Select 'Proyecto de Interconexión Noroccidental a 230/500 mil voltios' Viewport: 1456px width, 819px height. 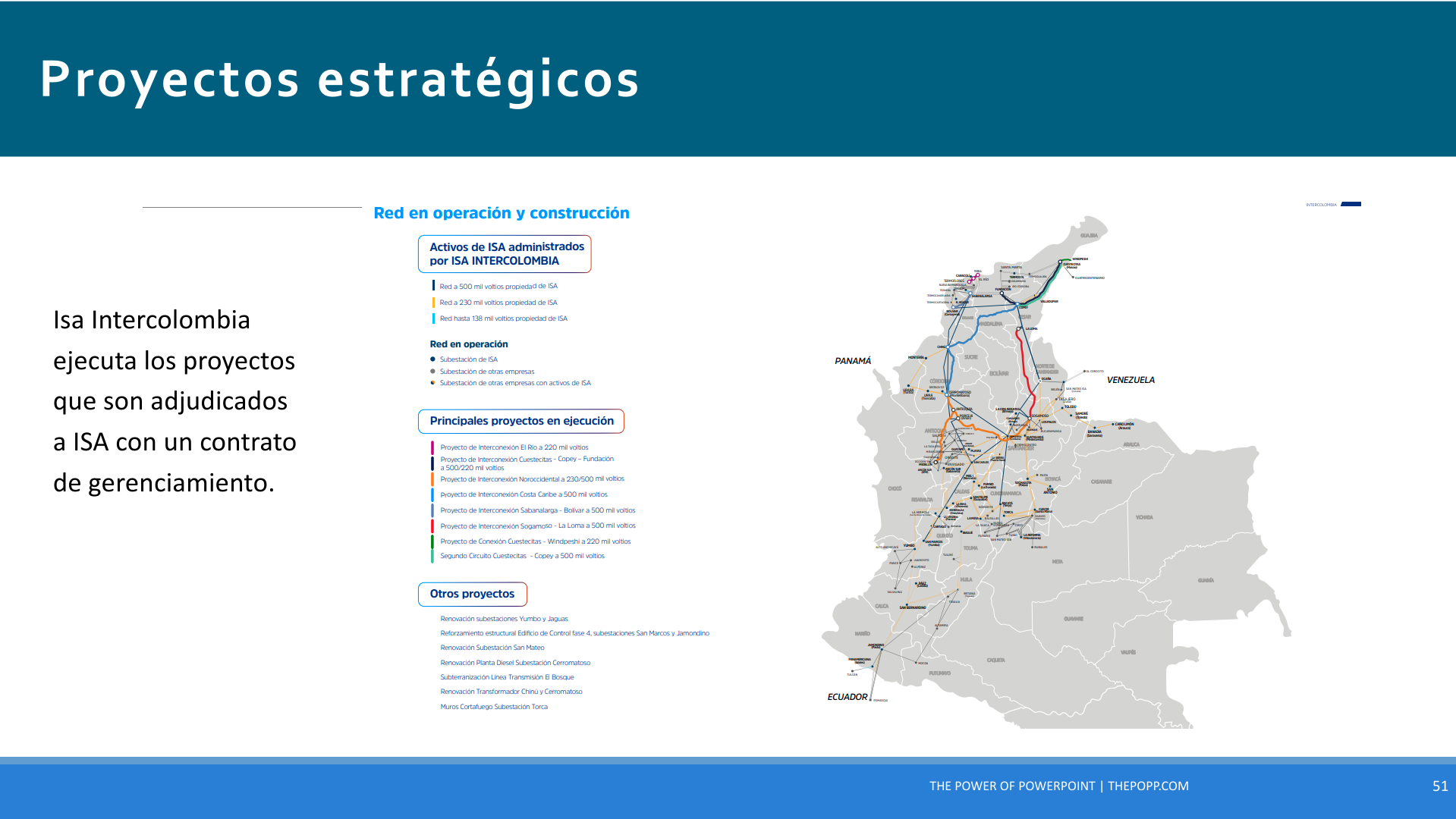pyautogui.click(x=532, y=479)
